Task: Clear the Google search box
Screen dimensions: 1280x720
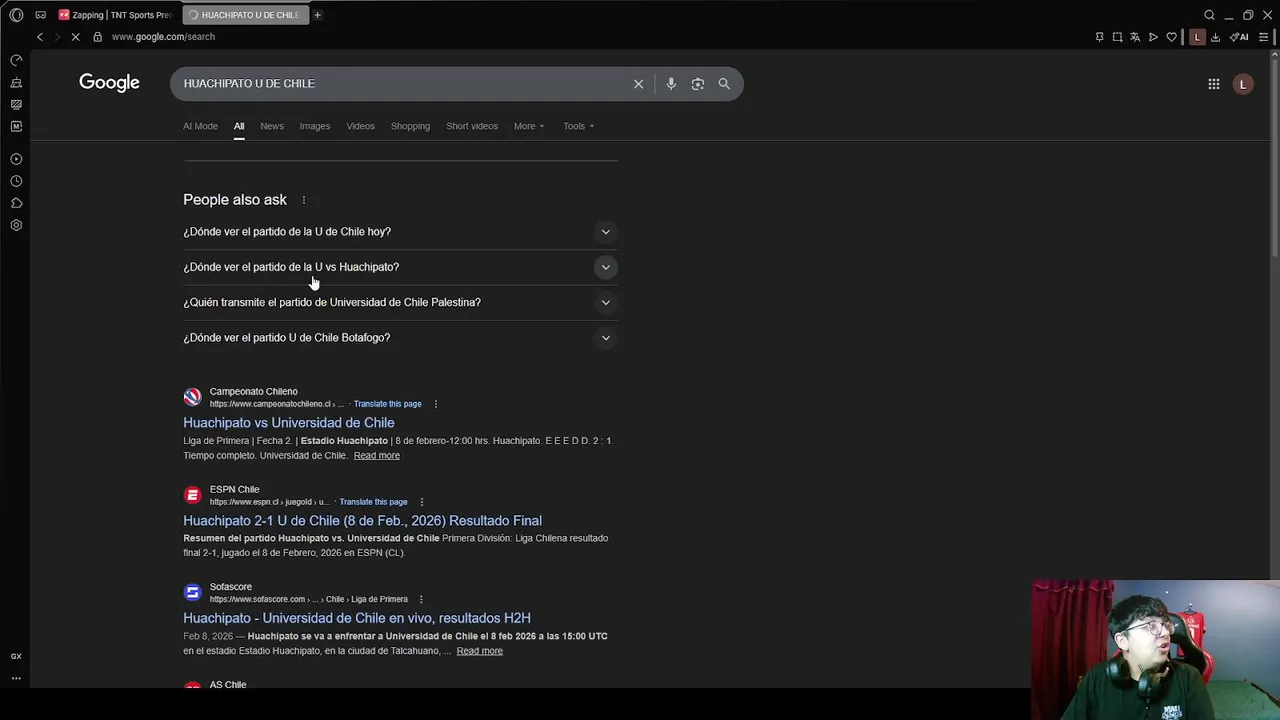Action: coord(638,84)
